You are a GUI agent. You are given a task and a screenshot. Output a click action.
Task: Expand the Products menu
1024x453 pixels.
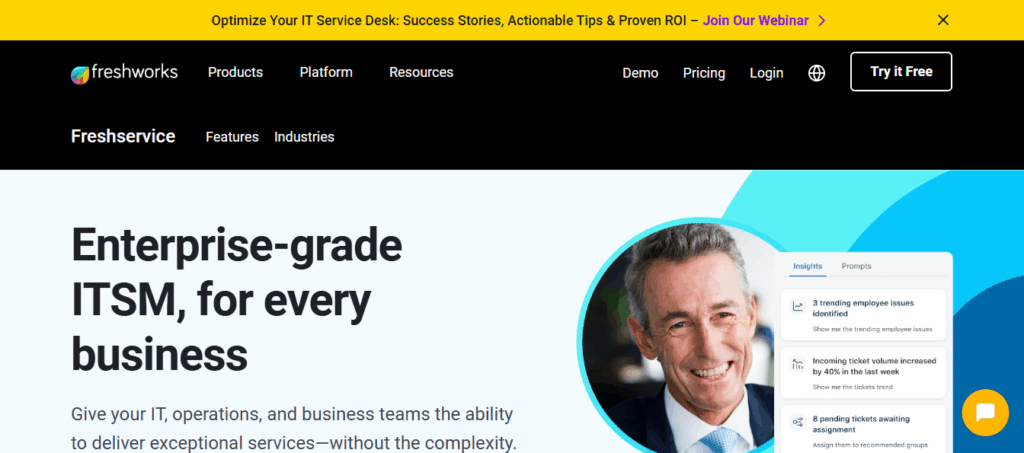click(x=235, y=72)
